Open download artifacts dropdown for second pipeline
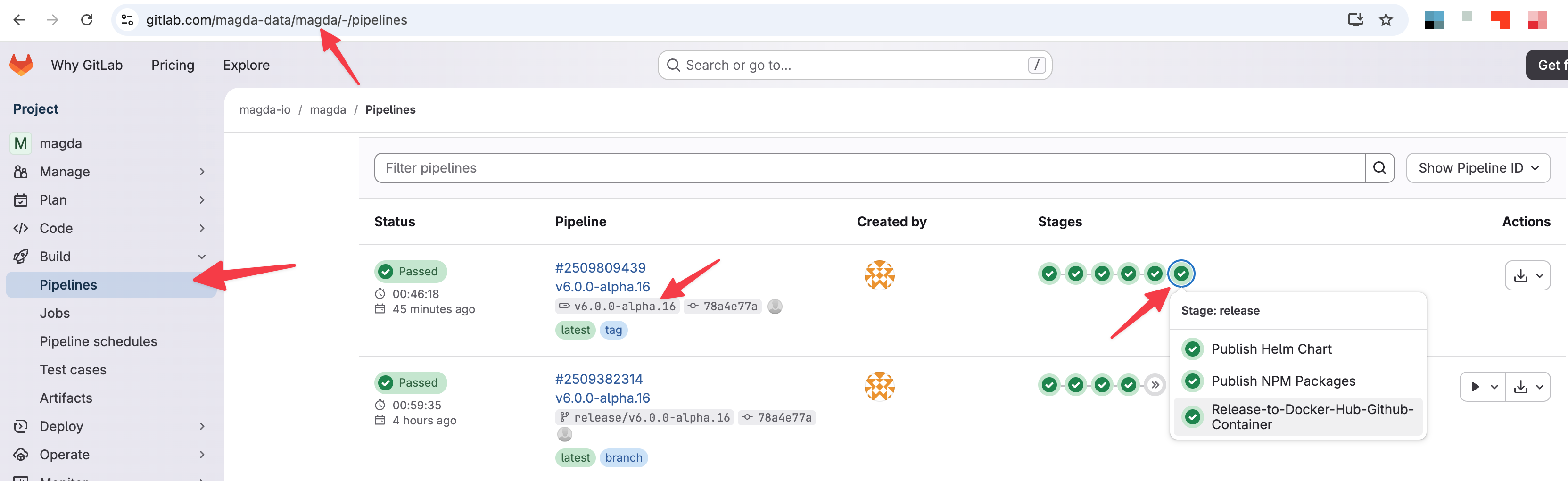Viewport: 1568px width, 481px height. 1528,387
